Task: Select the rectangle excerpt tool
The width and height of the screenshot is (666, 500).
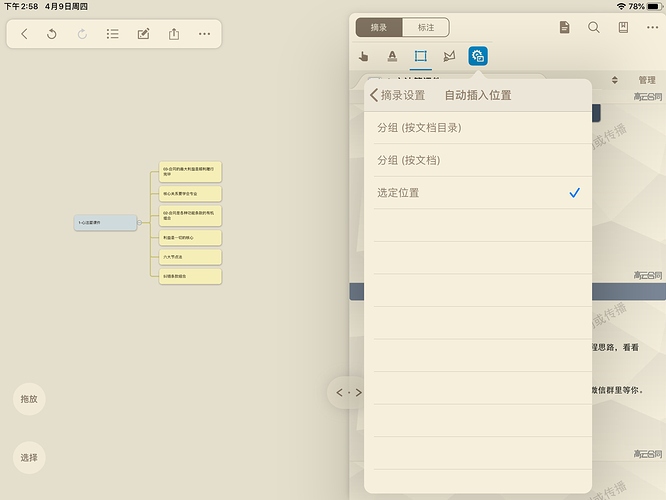Action: pos(420,56)
